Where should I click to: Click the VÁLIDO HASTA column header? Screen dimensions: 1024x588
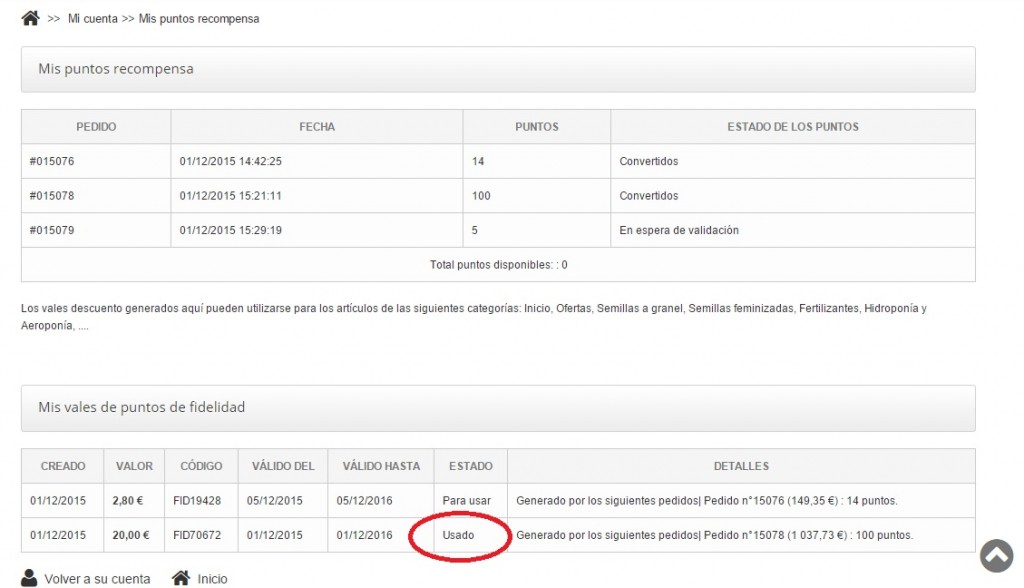[x=381, y=466]
